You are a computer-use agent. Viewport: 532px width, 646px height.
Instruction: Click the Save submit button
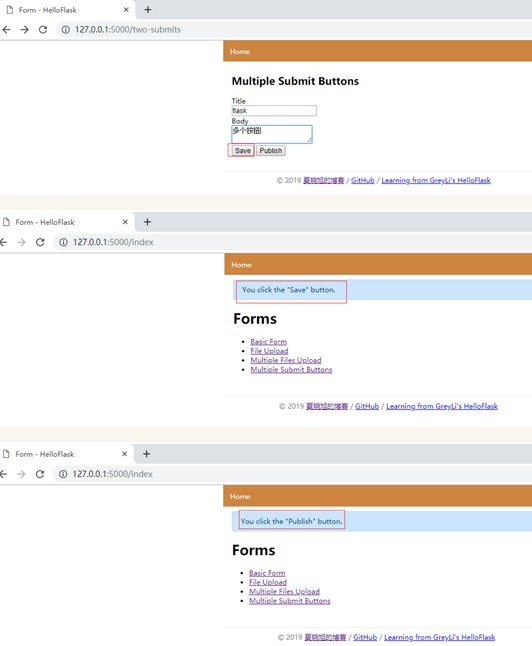point(242,151)
